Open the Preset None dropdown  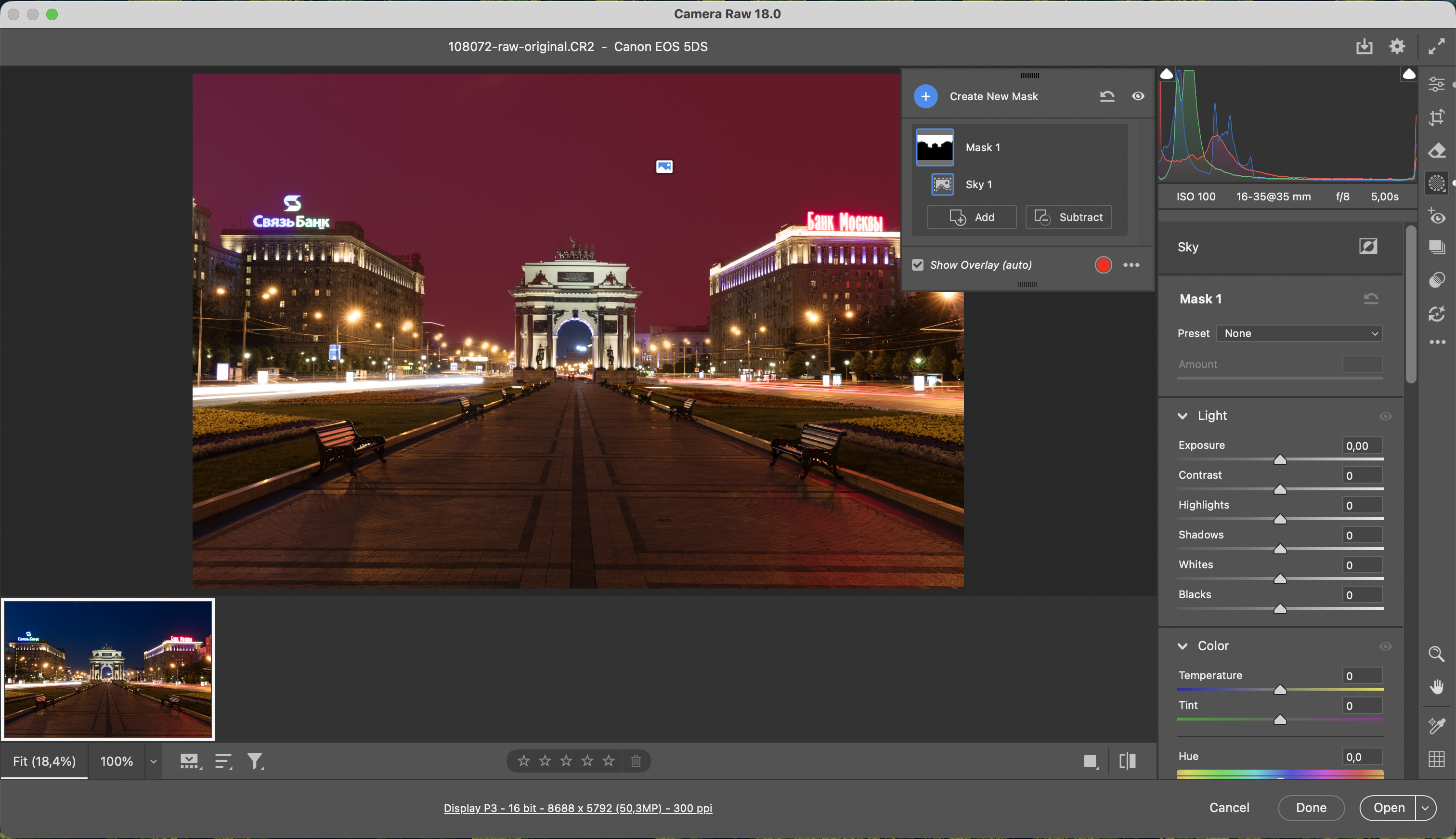click(1300, 333)
